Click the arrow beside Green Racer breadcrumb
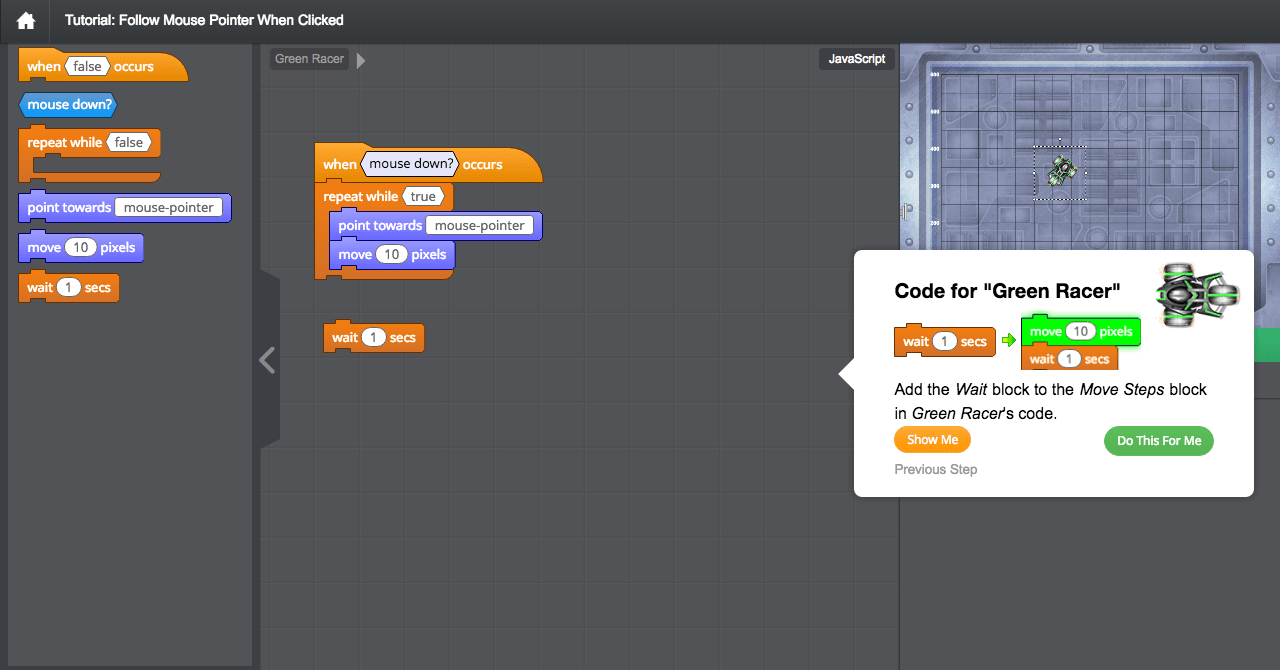This screenshot has height=670, width=1280. (x=361, y=60)
